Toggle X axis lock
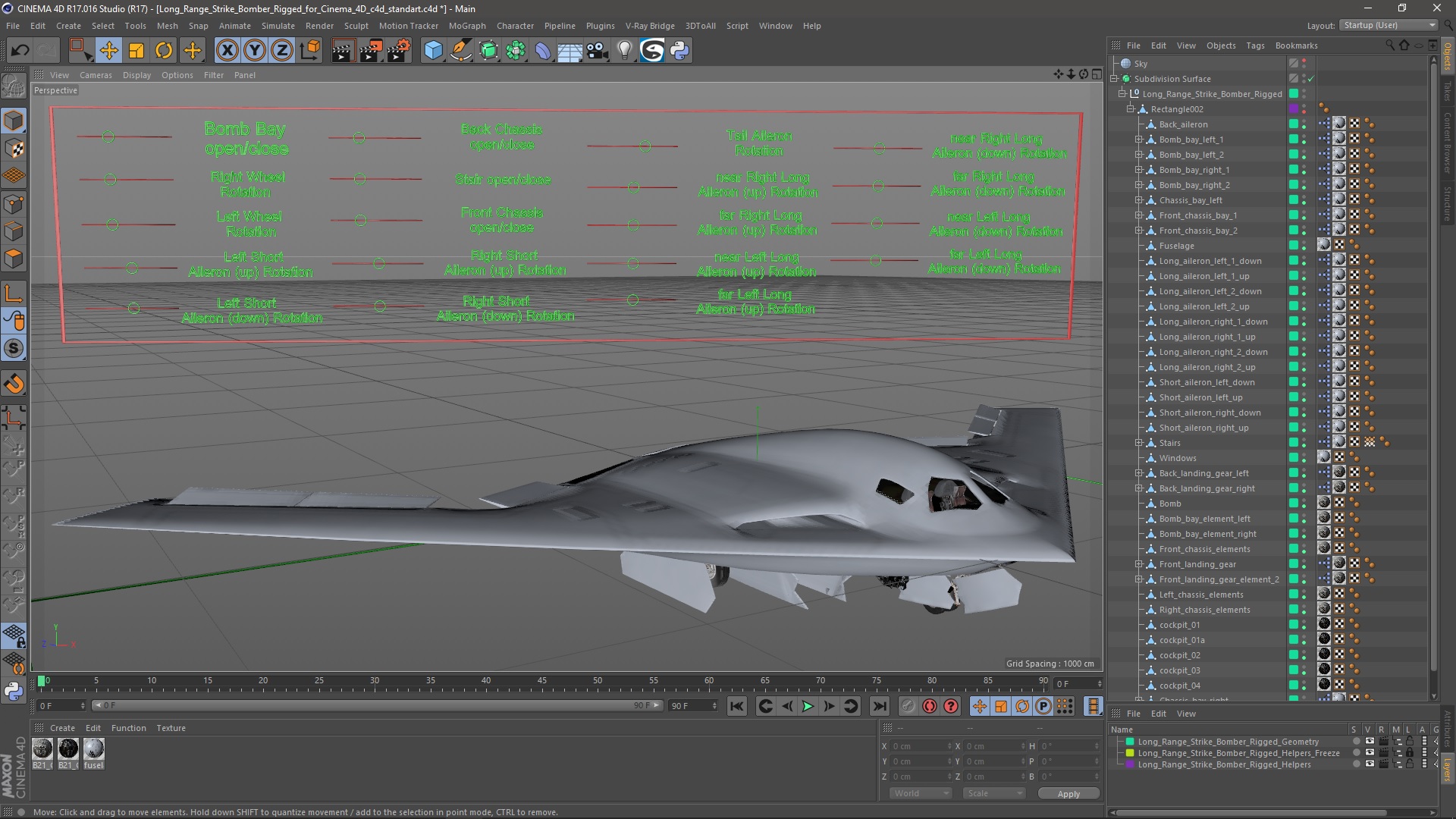The width and height of the screenshot is (1456, 819). [227, 51]
